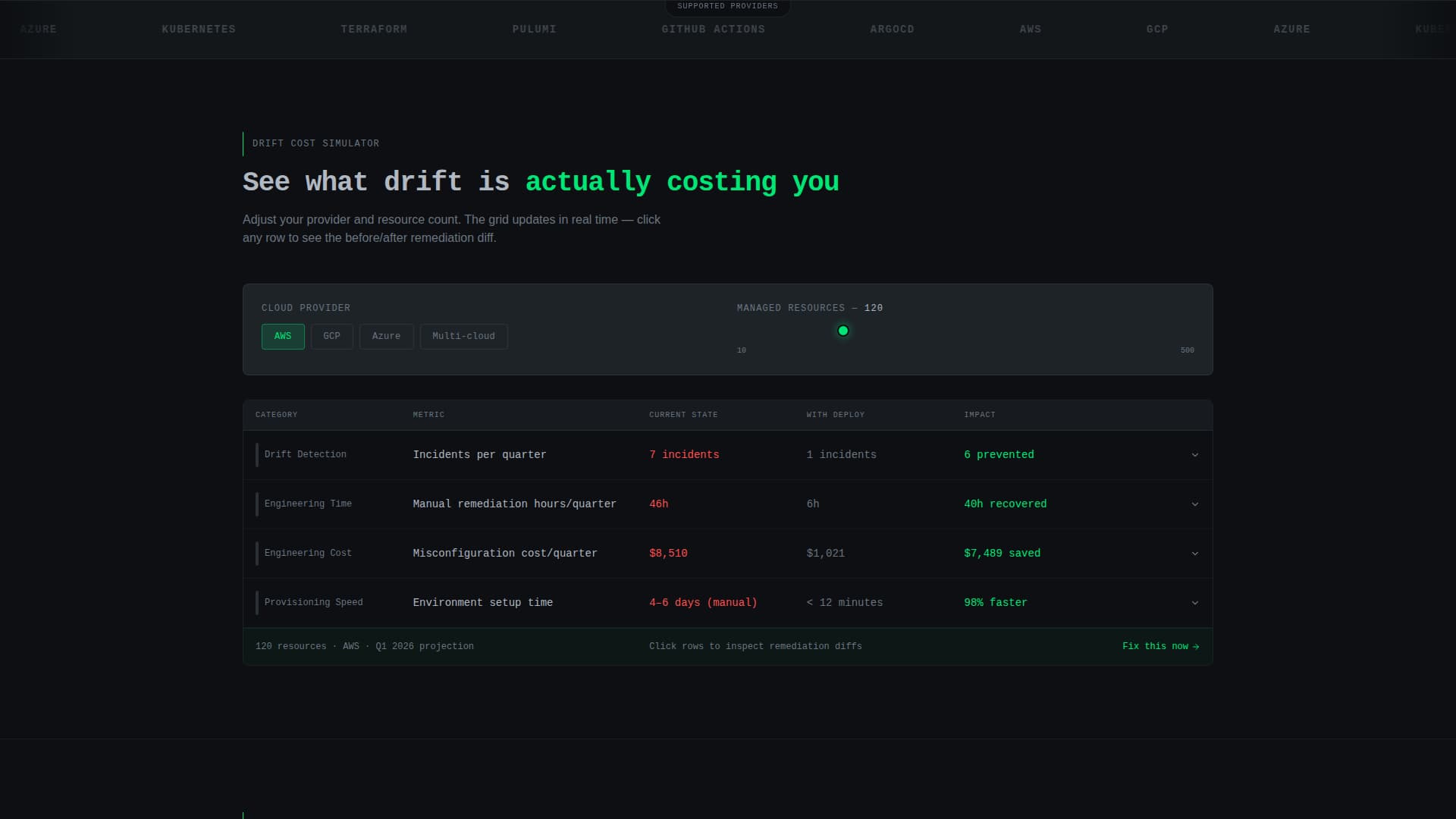Switch provider to Multi-cloud
Viewport: 1456px width, 819px height.
463,337
